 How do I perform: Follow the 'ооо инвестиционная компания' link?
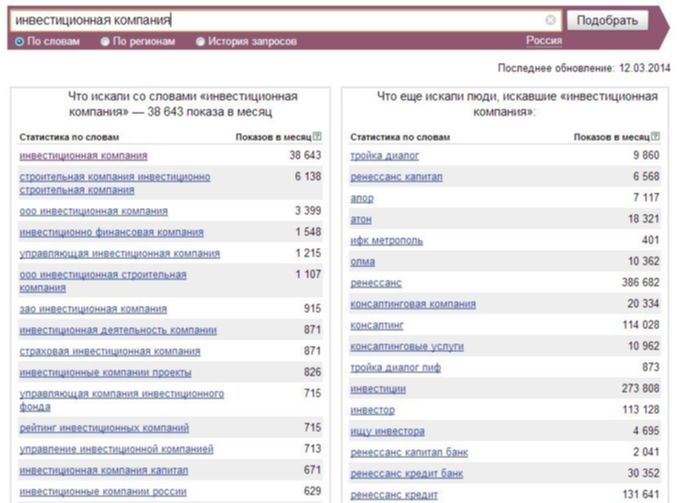click(x=93, y=211)
